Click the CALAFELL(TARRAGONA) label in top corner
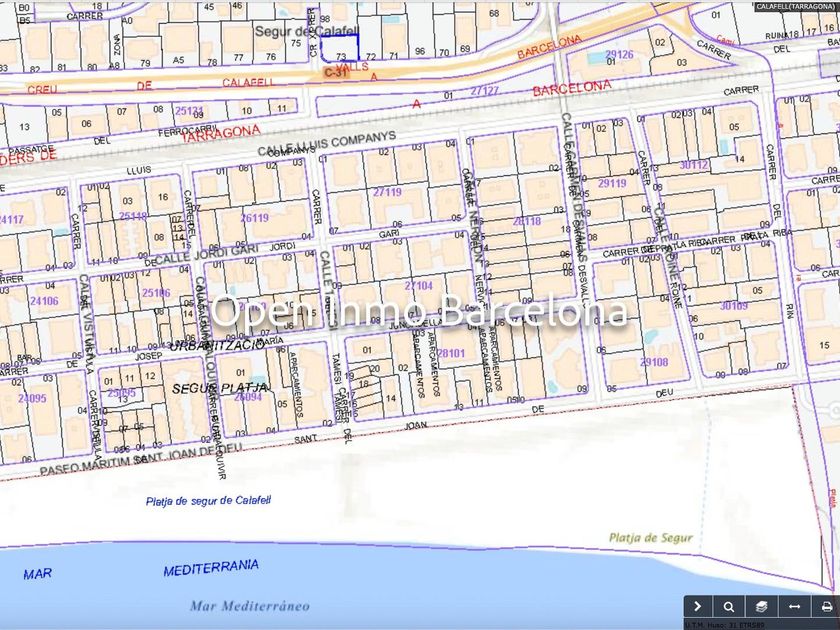Viewport: 840px width, 630px height. click(x=796, y=6)
